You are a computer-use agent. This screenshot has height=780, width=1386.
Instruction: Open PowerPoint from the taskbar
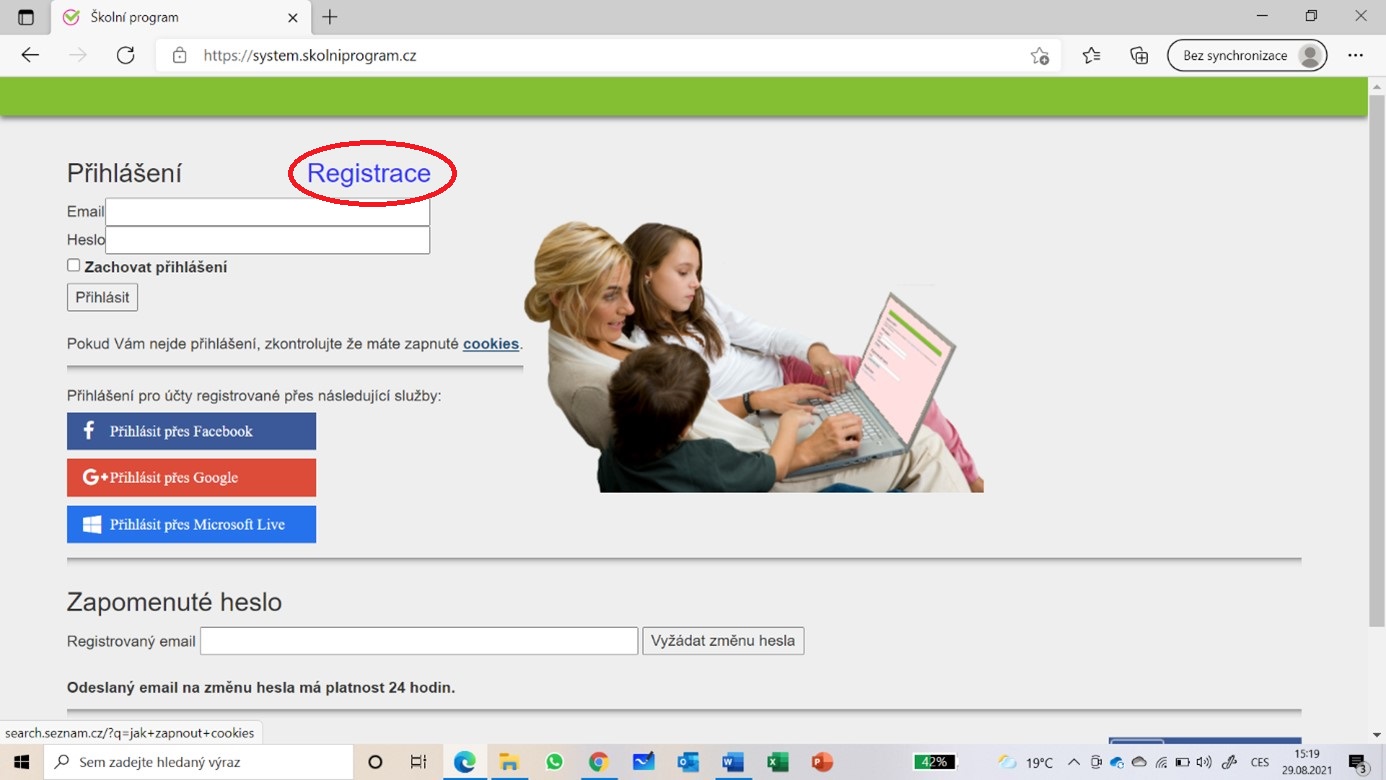(x=822, y=762)
